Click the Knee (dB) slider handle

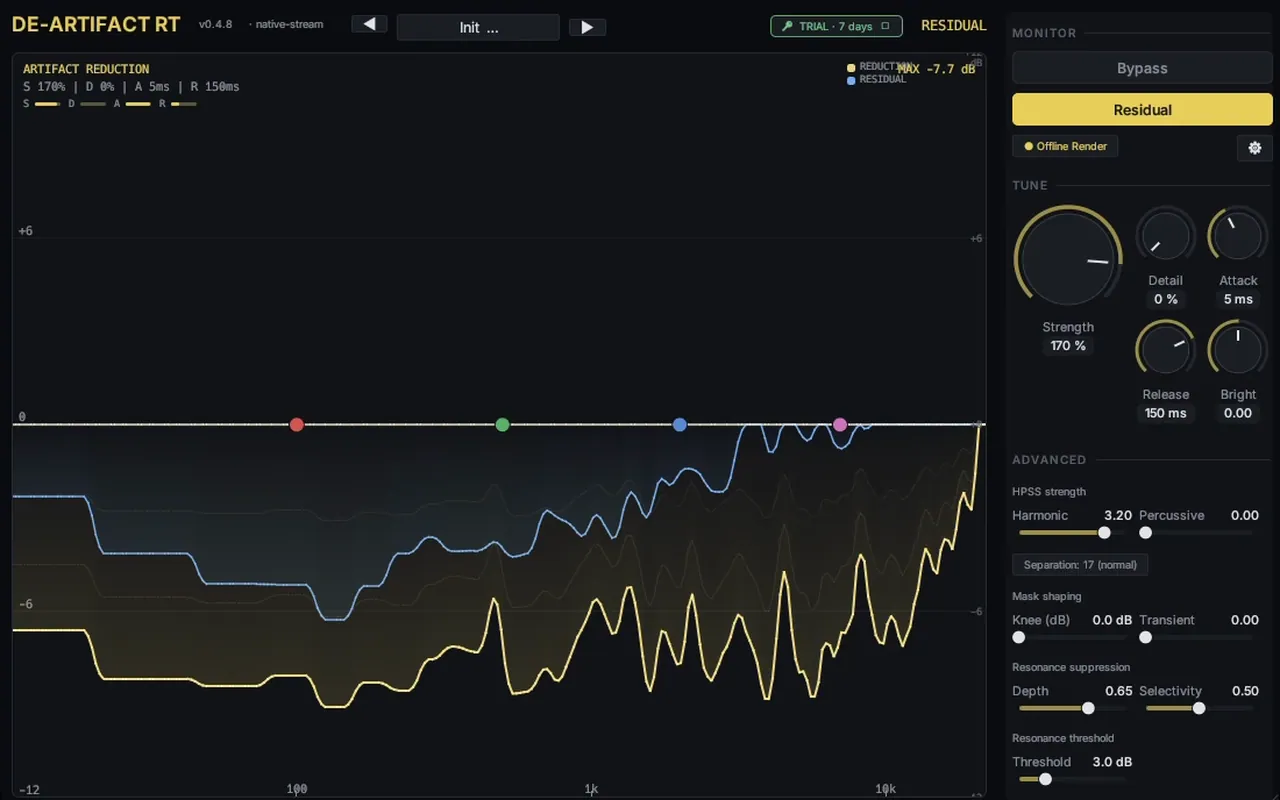[1019, 637]
